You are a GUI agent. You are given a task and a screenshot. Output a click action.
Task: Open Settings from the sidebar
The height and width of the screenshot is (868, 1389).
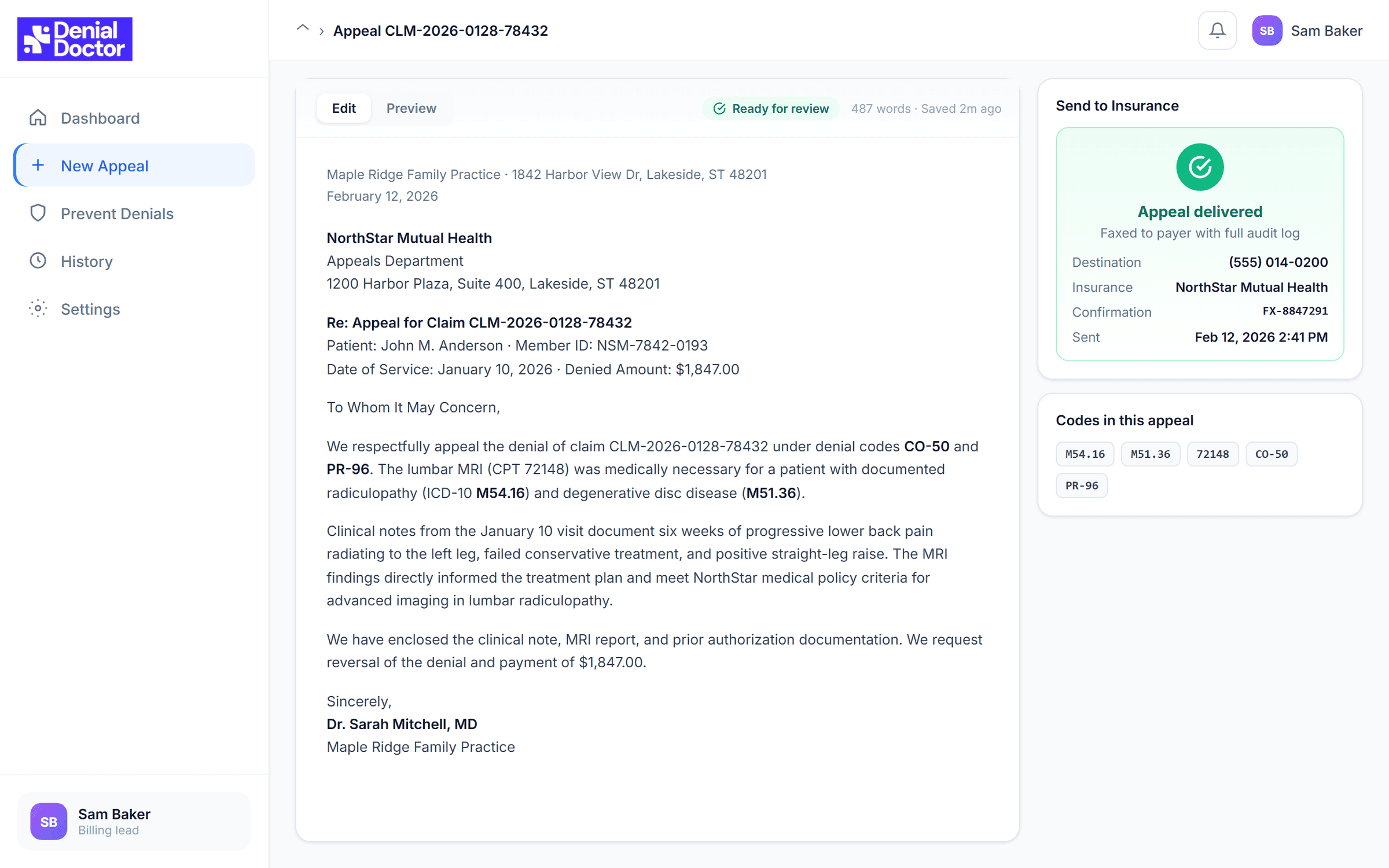(x=134, y=309)
